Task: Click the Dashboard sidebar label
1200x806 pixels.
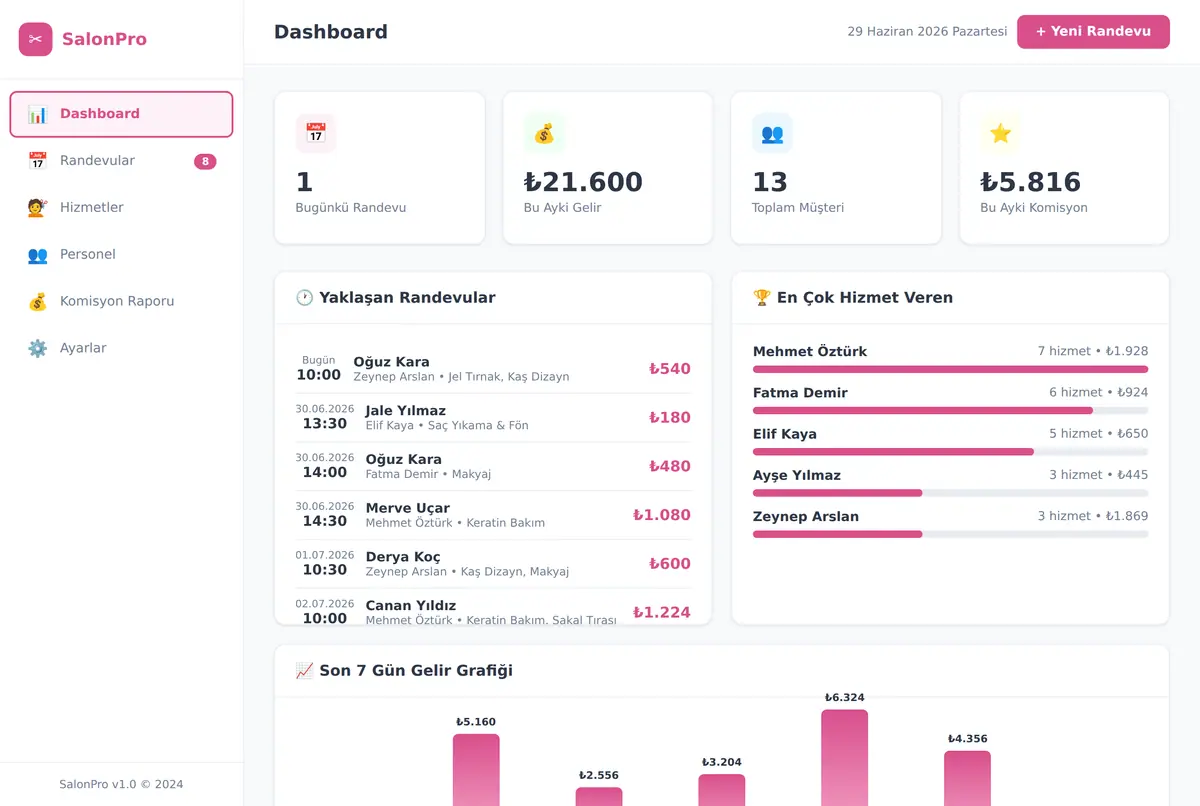Action: point(100,114)
